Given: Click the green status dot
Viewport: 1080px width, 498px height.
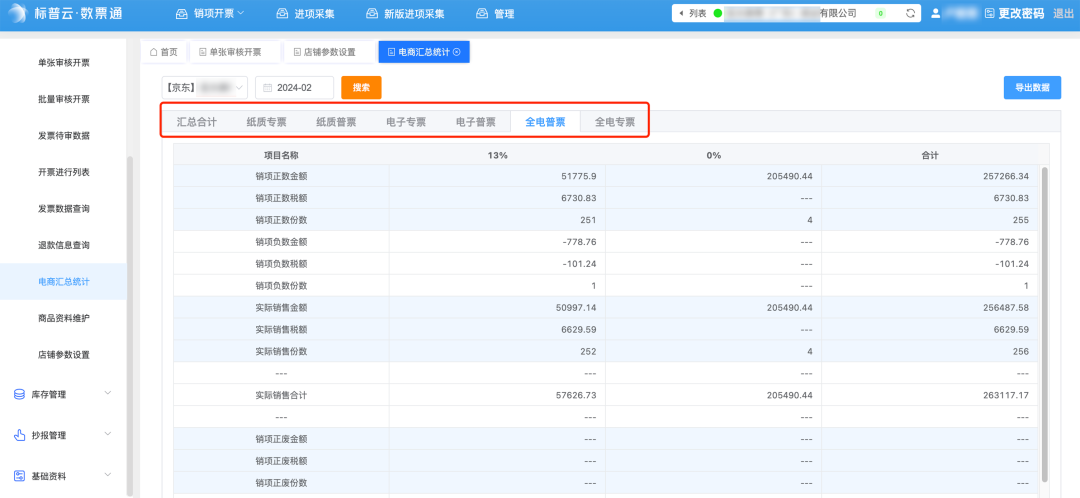Looking at the screenshot, I should tap(718, 13).
